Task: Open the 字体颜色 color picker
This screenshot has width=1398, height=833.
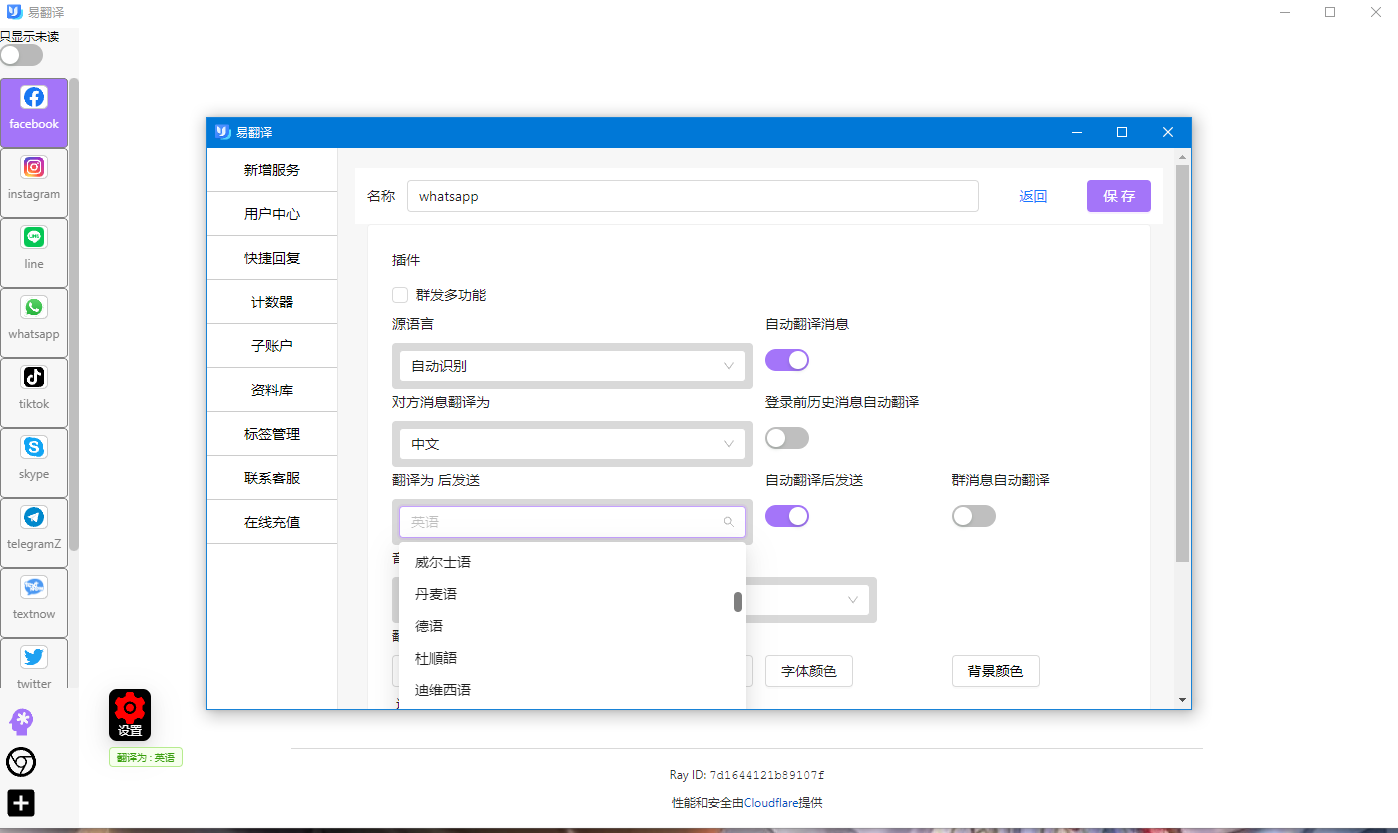Action: pos(808,671)
